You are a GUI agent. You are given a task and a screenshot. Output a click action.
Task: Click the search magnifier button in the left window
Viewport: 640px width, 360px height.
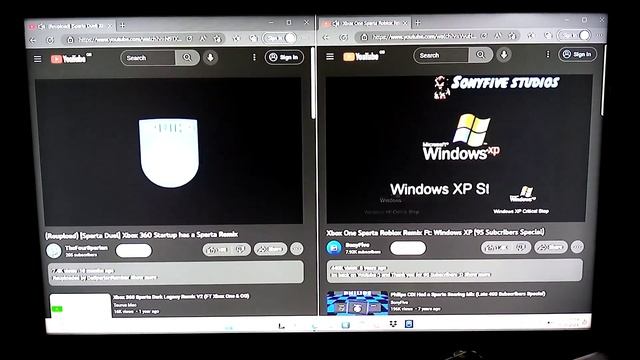[x=187, y=58]
